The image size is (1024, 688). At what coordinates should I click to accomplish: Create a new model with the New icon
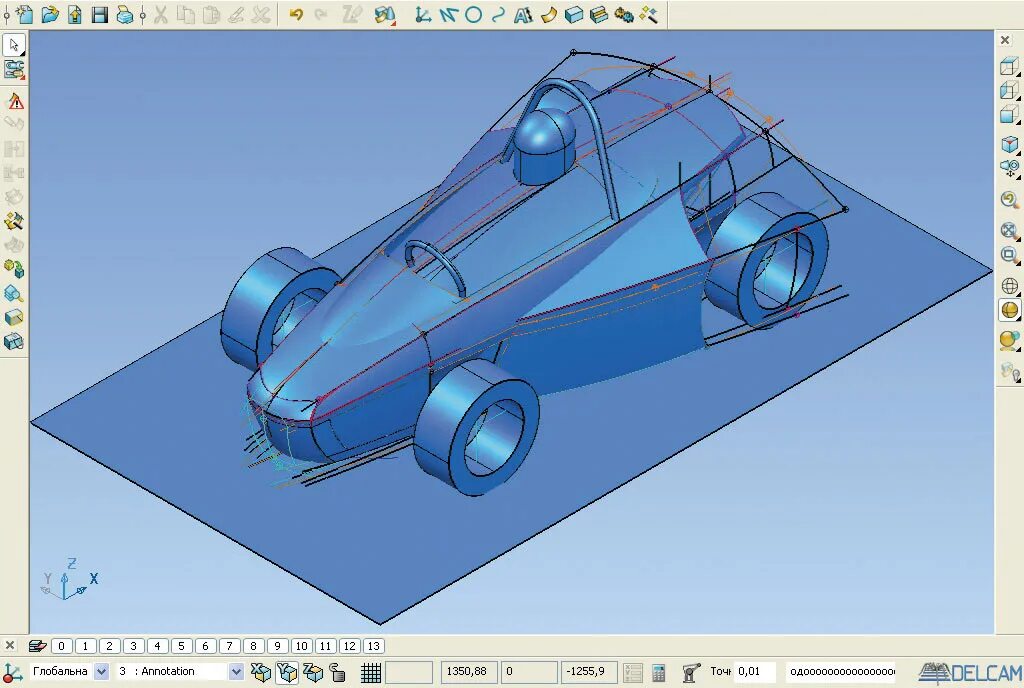click(24, 14)
